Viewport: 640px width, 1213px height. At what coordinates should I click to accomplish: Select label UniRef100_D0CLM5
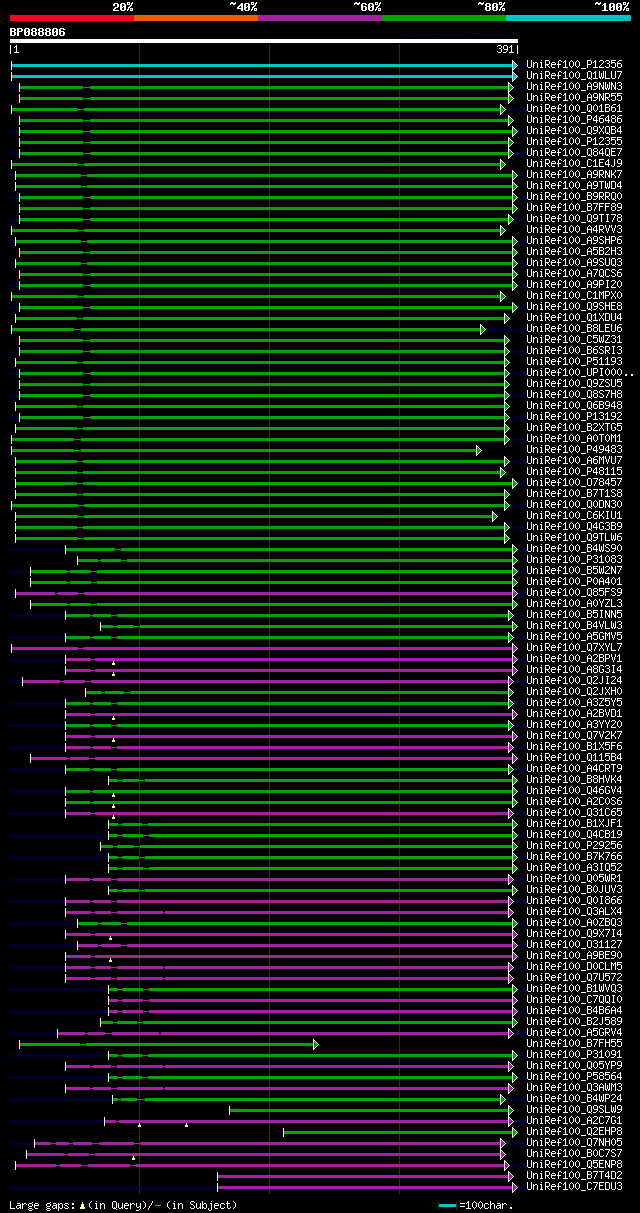574,966
